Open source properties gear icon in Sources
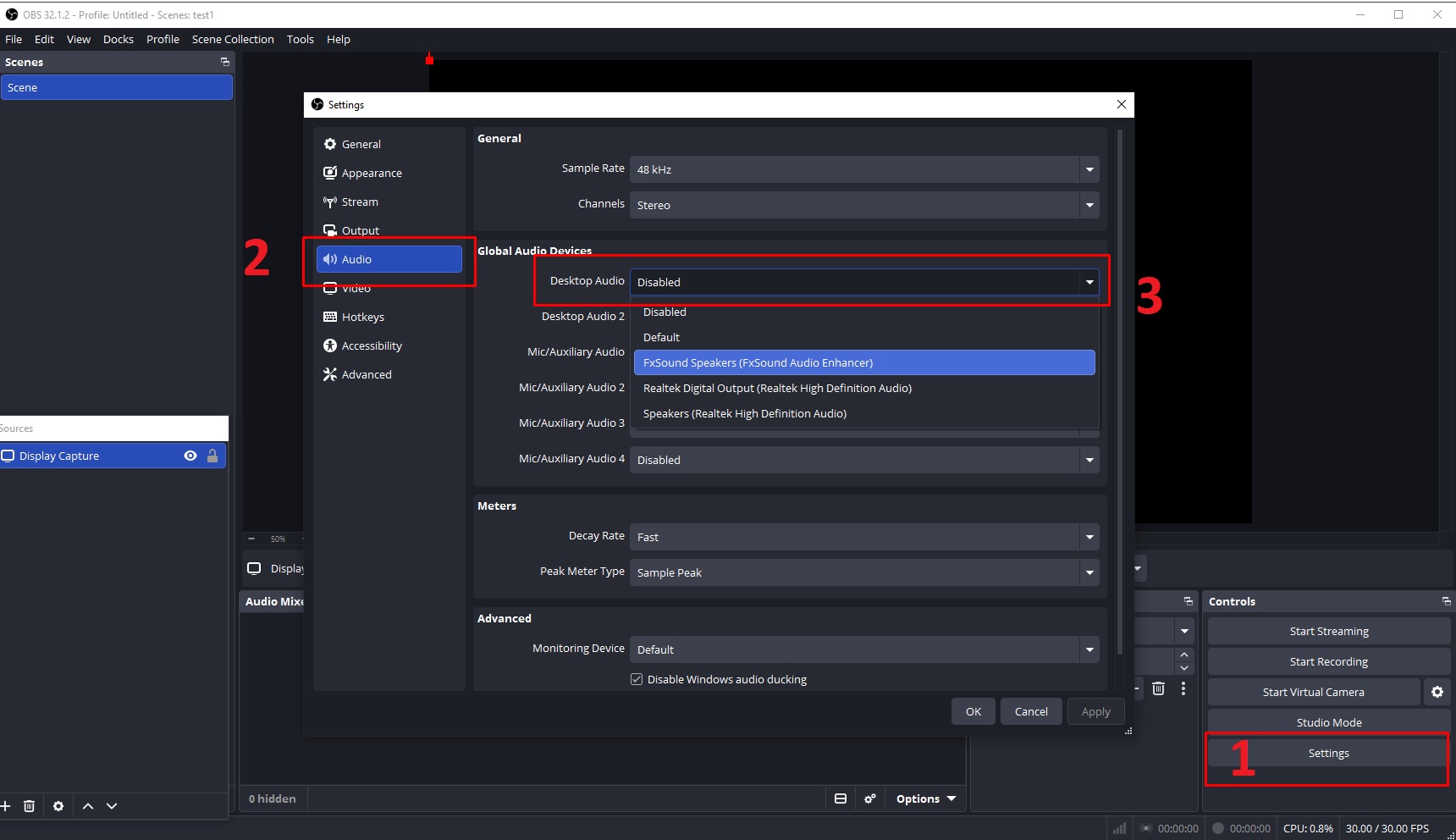The height and width of the screenshot is (840, 1456). pyautogui.click(x=58, y=806)
